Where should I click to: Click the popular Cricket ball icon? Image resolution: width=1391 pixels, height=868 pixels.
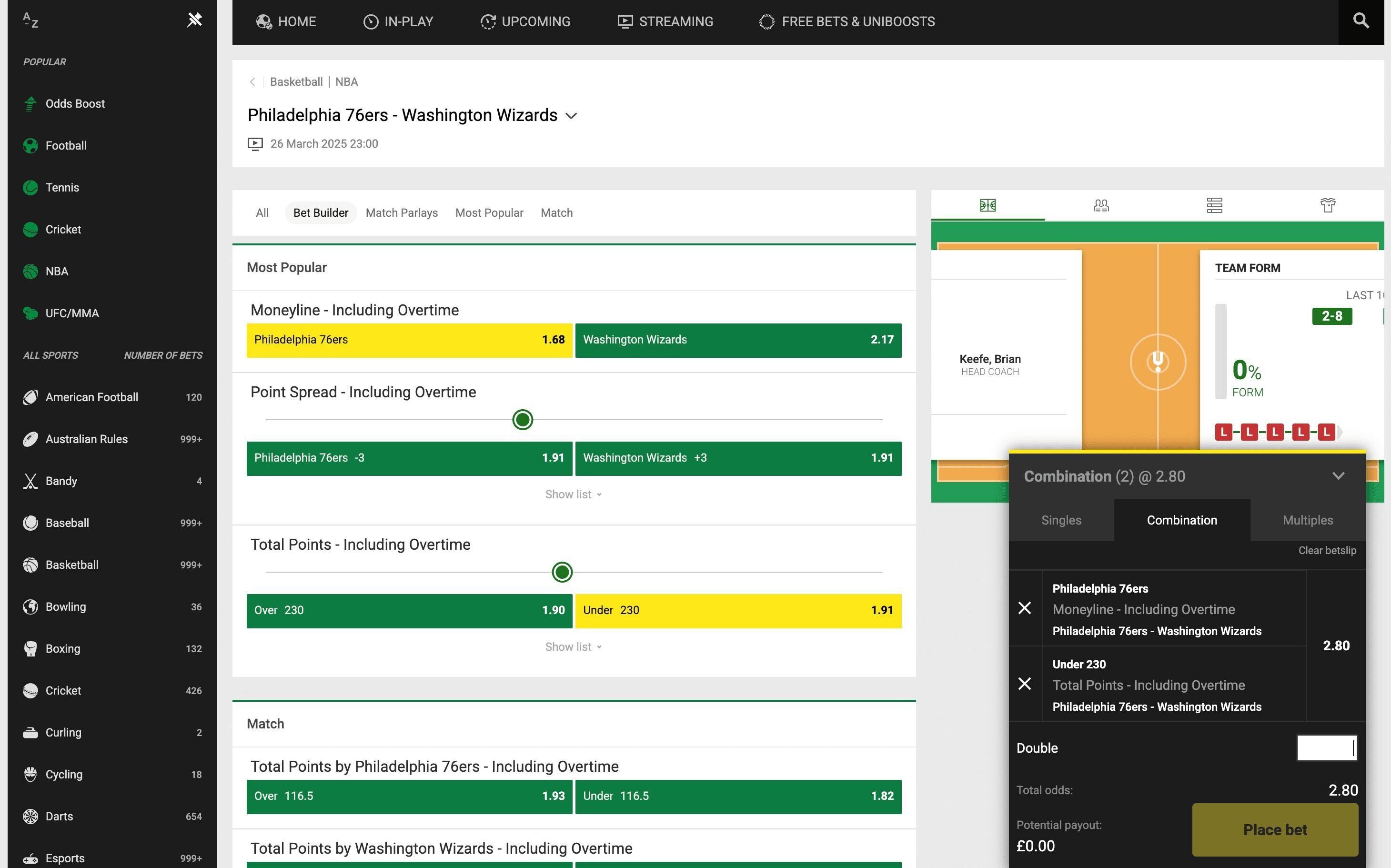click(30, 230)
